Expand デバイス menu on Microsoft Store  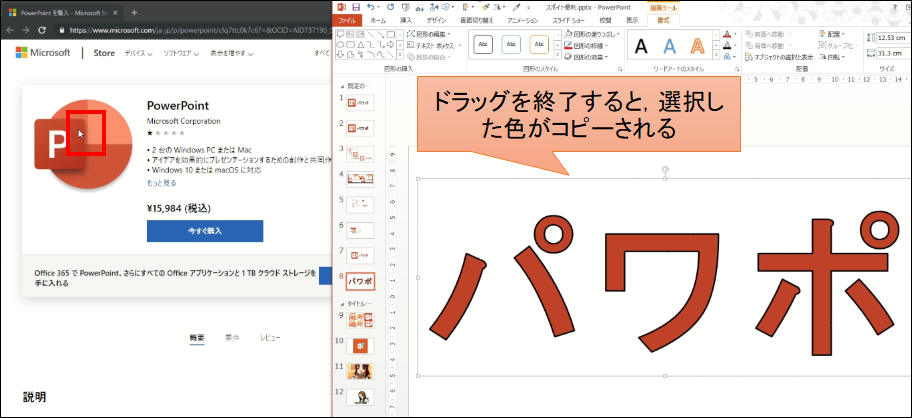[138, 53]
